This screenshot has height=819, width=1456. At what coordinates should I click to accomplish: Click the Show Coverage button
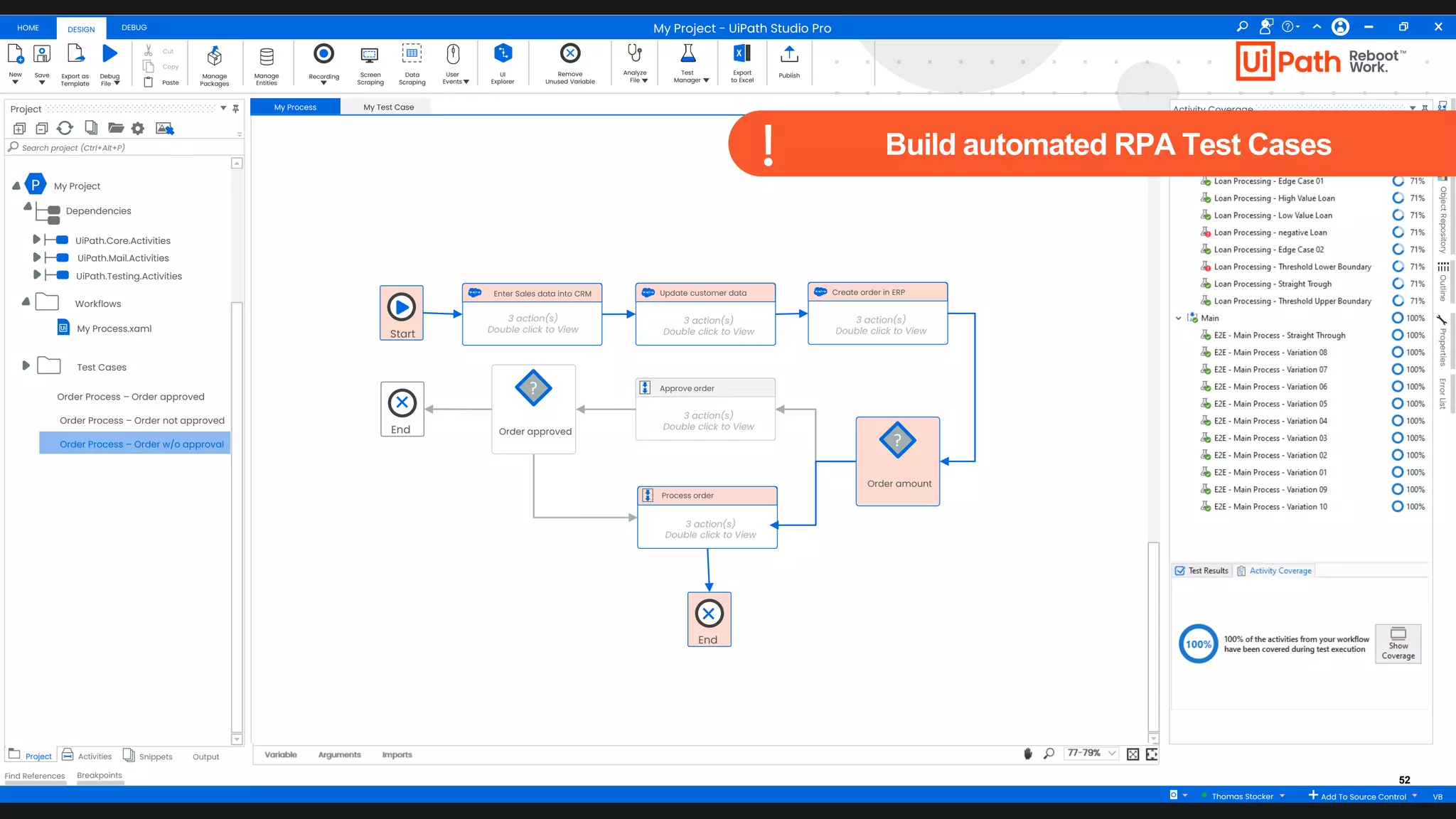[1398, 643]
